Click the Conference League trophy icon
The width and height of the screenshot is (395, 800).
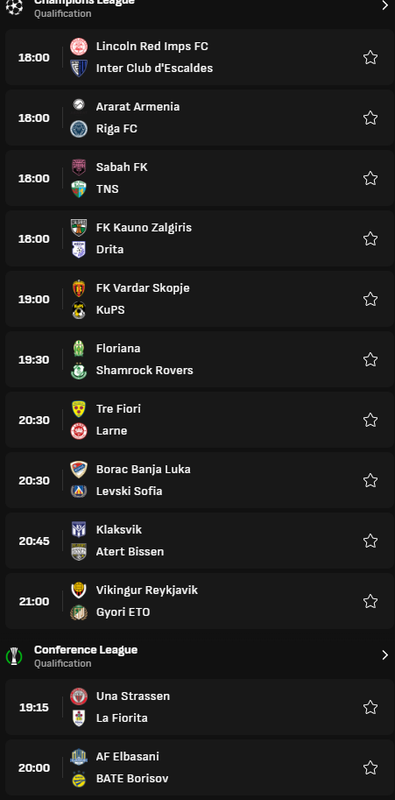coord(14,656)
